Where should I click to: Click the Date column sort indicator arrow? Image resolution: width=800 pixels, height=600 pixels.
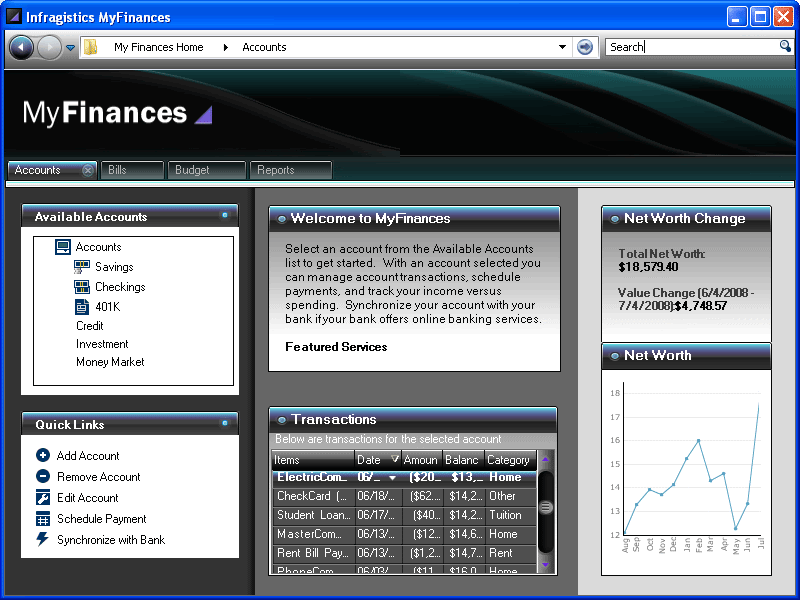pos(394,459)
